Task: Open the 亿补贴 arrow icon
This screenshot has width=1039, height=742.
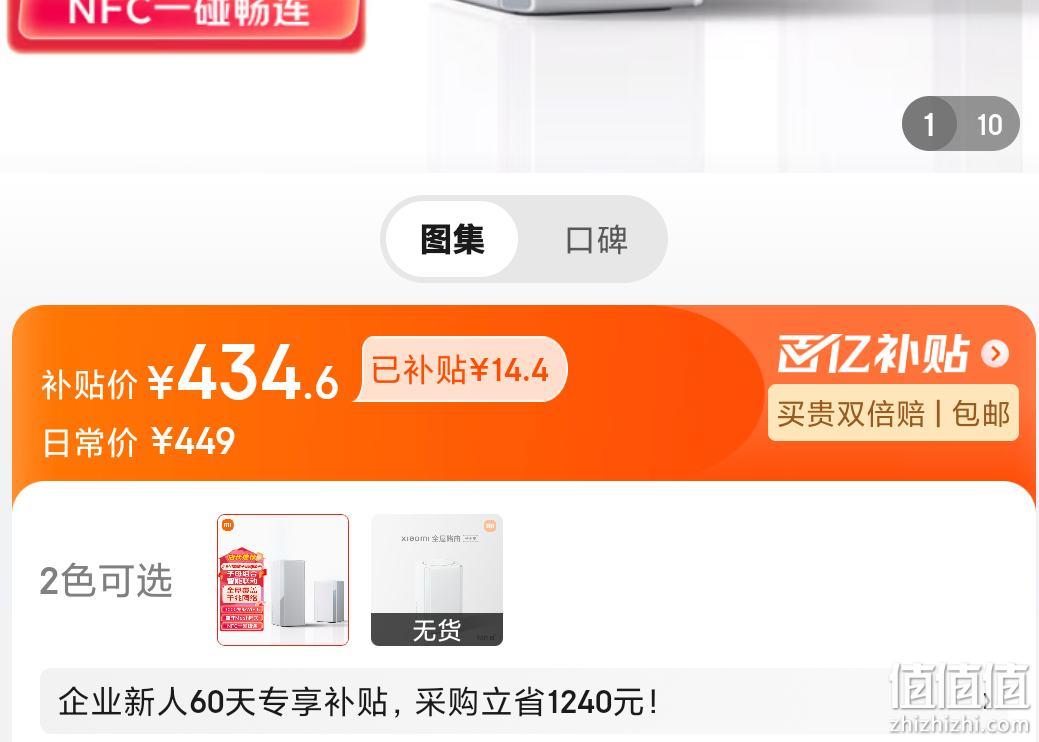Action: pyautogui.click(x=995, y=353)
